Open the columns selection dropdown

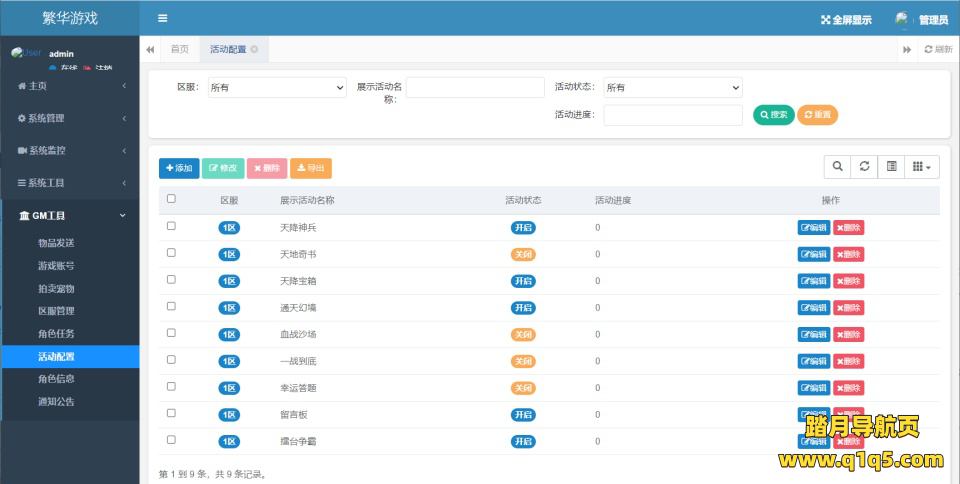tap(921, 167)
